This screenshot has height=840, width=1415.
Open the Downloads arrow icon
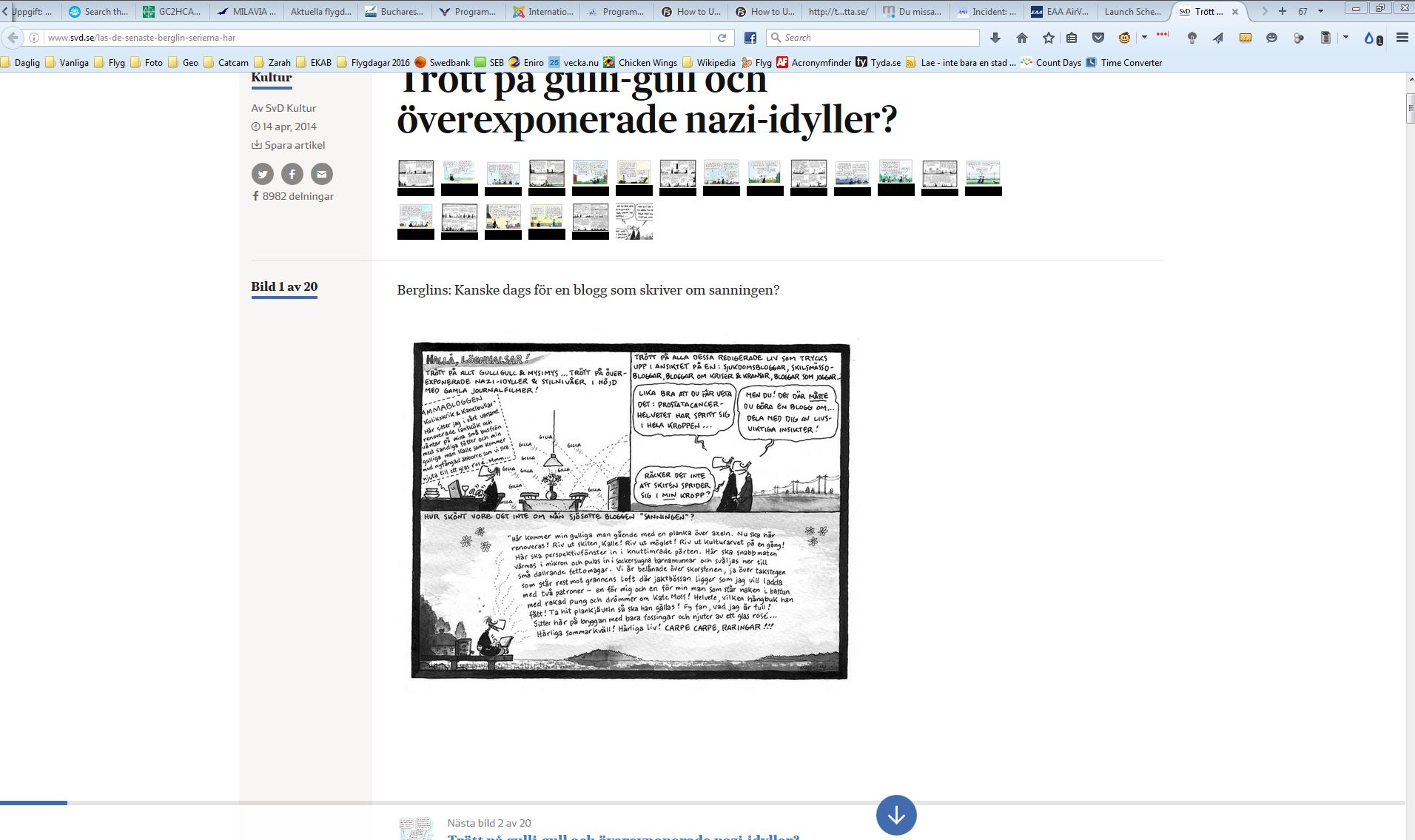[995, 38]
